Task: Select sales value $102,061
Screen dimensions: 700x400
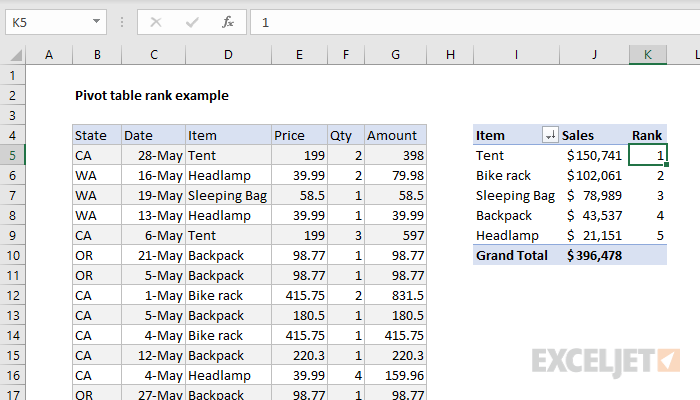Action: coord(594,175)
